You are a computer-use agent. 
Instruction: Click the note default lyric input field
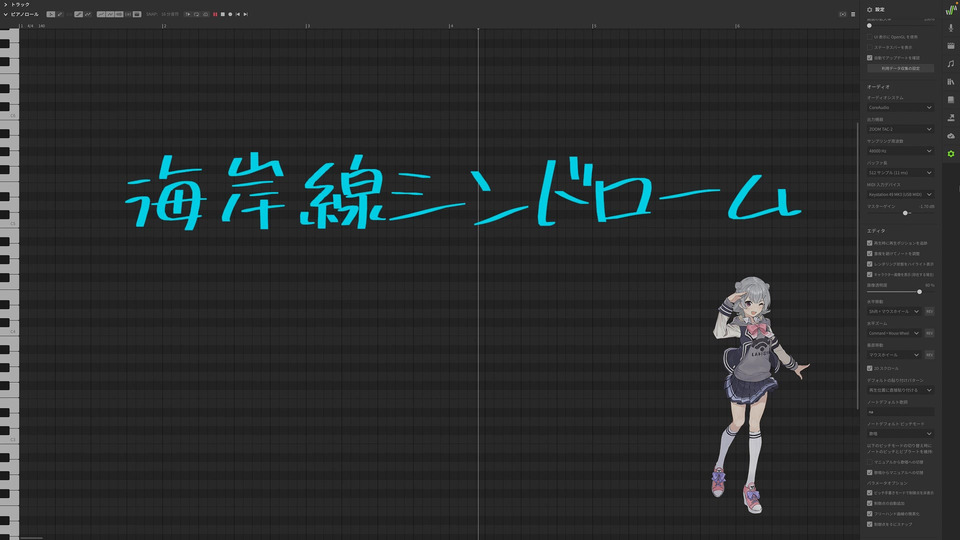pyautogui.click(x=900, y=412)
